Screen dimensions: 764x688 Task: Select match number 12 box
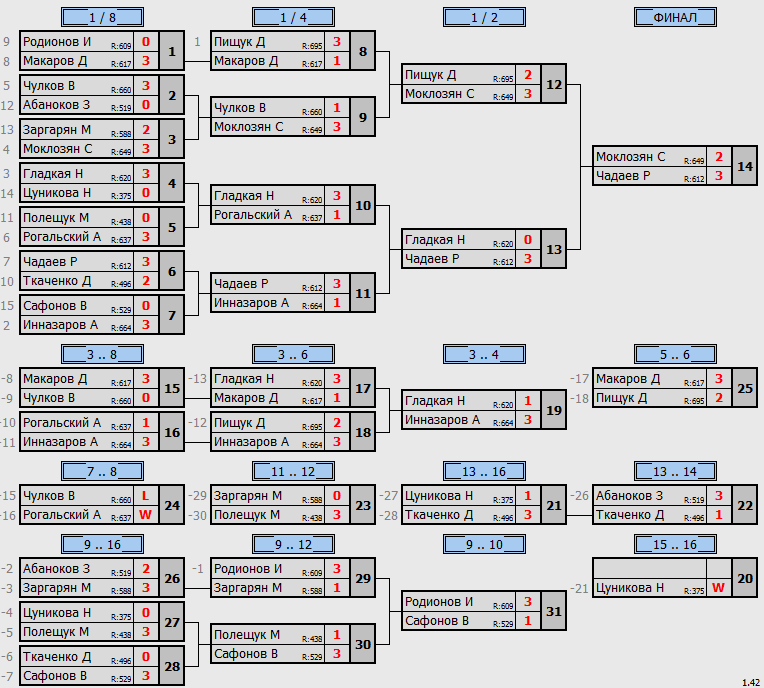(x=554, y=84)
